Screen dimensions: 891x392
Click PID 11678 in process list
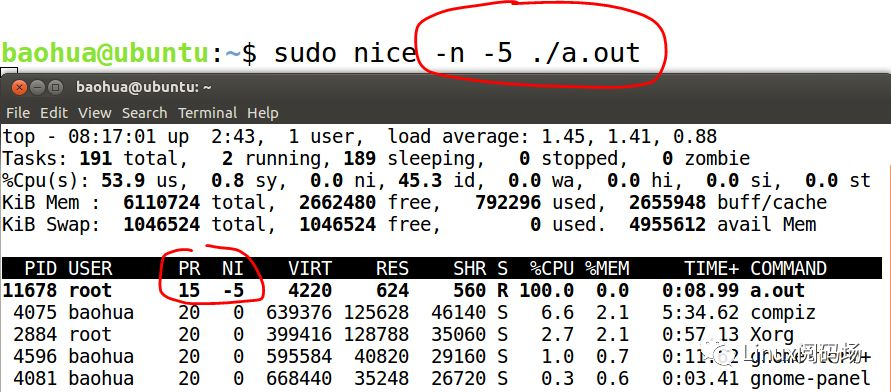(x=30, y=290)
